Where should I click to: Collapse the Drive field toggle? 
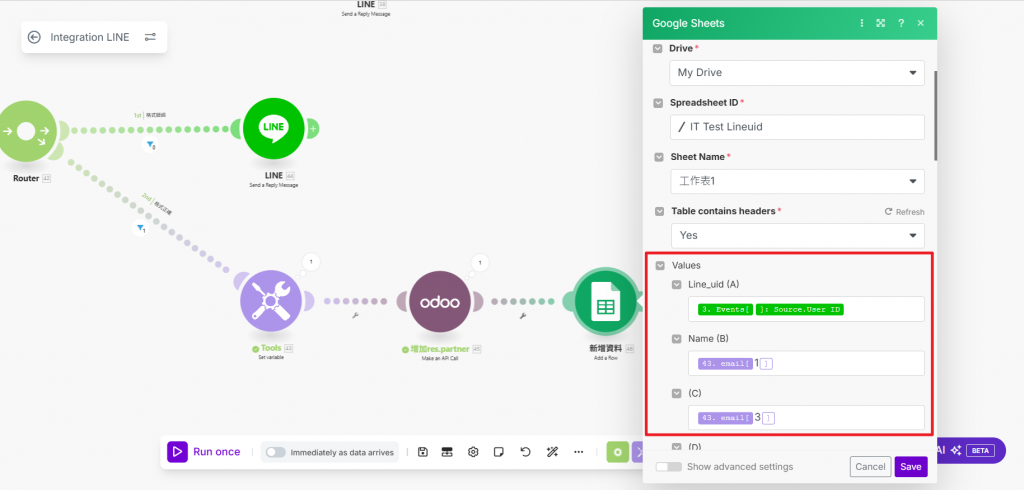(658, 49)
